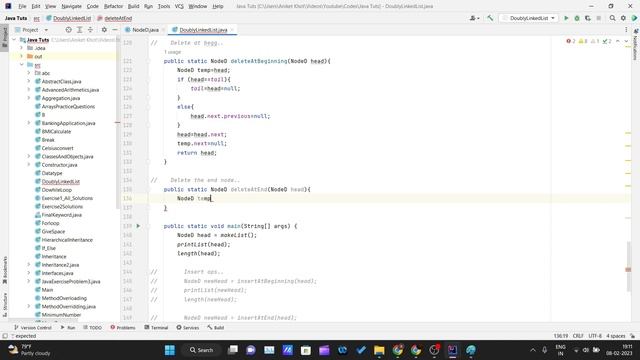
Task: Open Search Everywhere magnifier
Action: (x=612, y=18)
